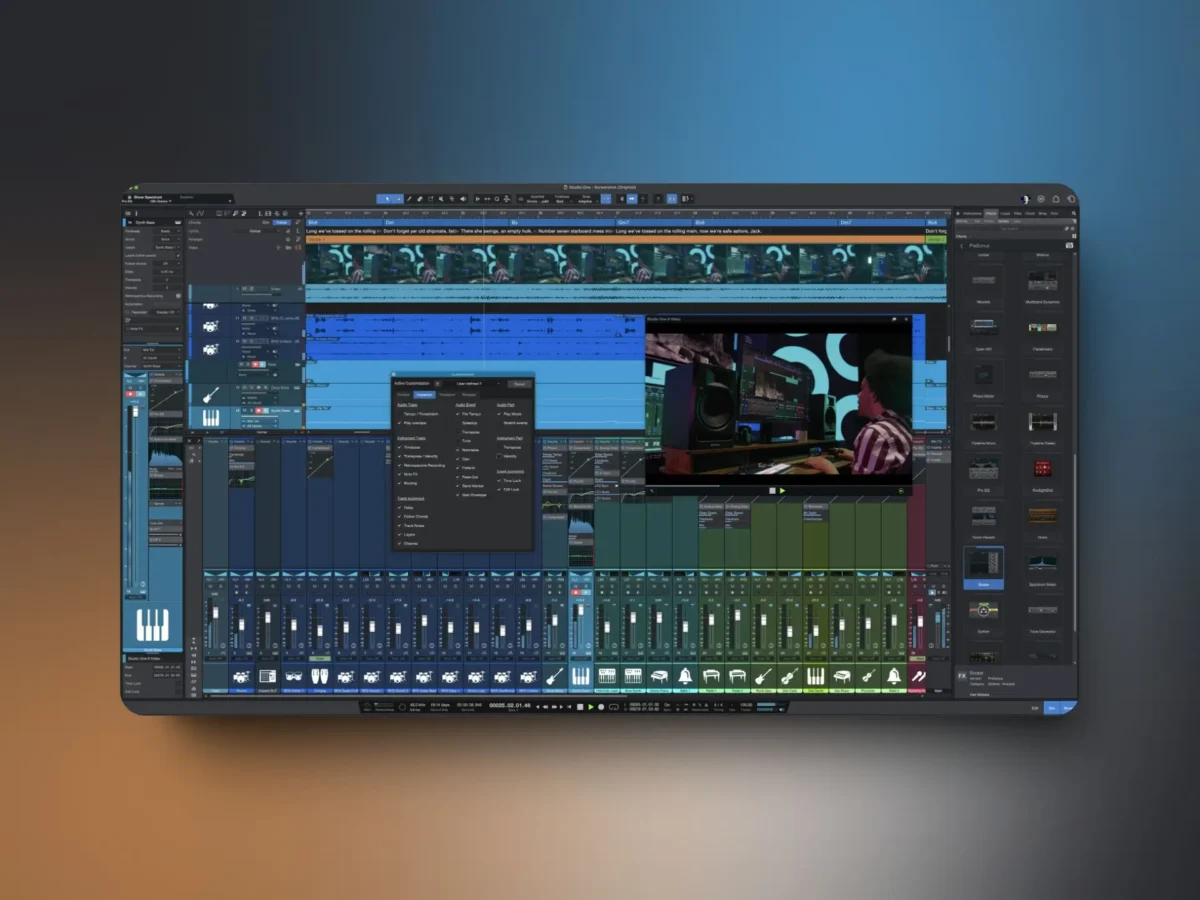
Task: Click the Mix button at bottom right
Action: point(1051,707)
